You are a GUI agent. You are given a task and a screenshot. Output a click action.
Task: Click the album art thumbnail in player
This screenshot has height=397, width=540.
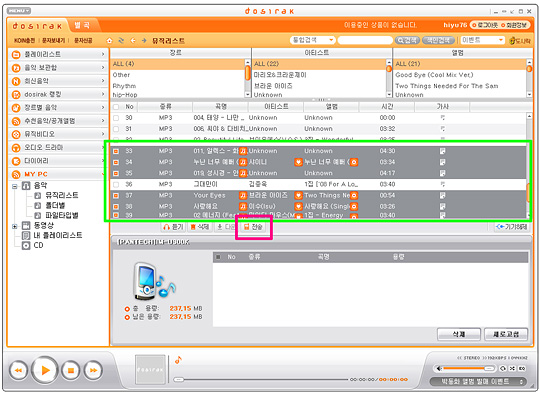tap(150, 369)
